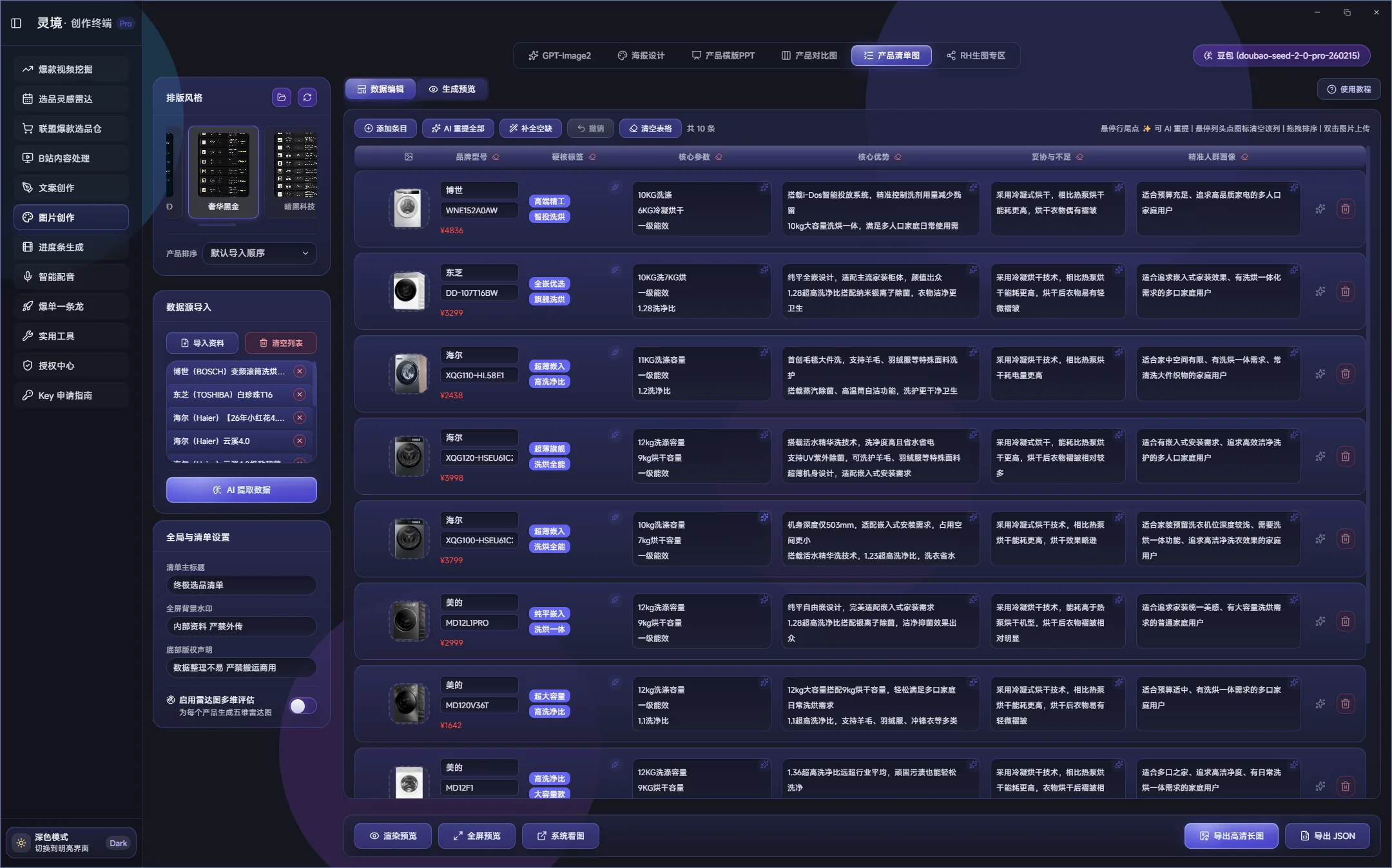Screen dimensions: 1392x868
Task: Clear the 妥协与不足 column via header icon
Action: click(1079, 157)
